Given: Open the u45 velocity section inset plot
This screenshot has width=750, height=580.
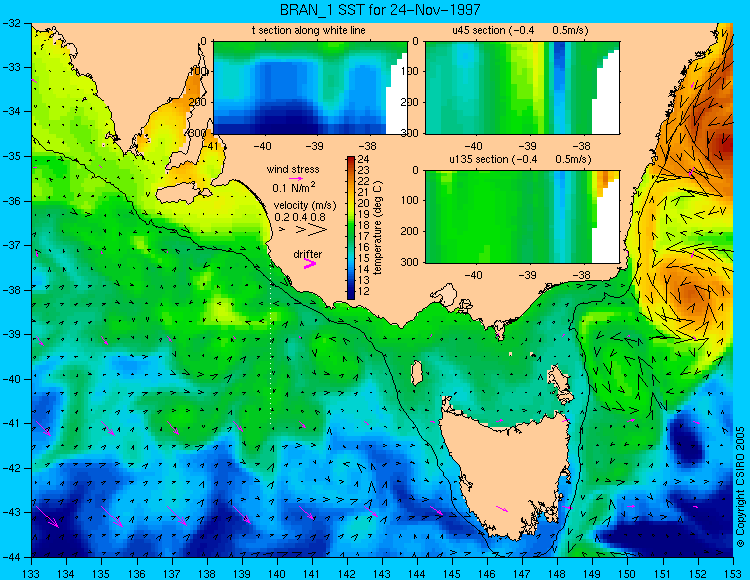Looking at the screenshot, I should (x=522, y=88).
